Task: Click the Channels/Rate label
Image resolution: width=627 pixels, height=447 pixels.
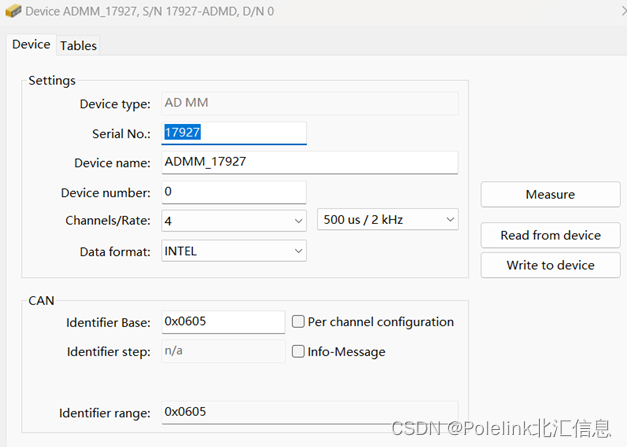Action: (x=108, y=220)
